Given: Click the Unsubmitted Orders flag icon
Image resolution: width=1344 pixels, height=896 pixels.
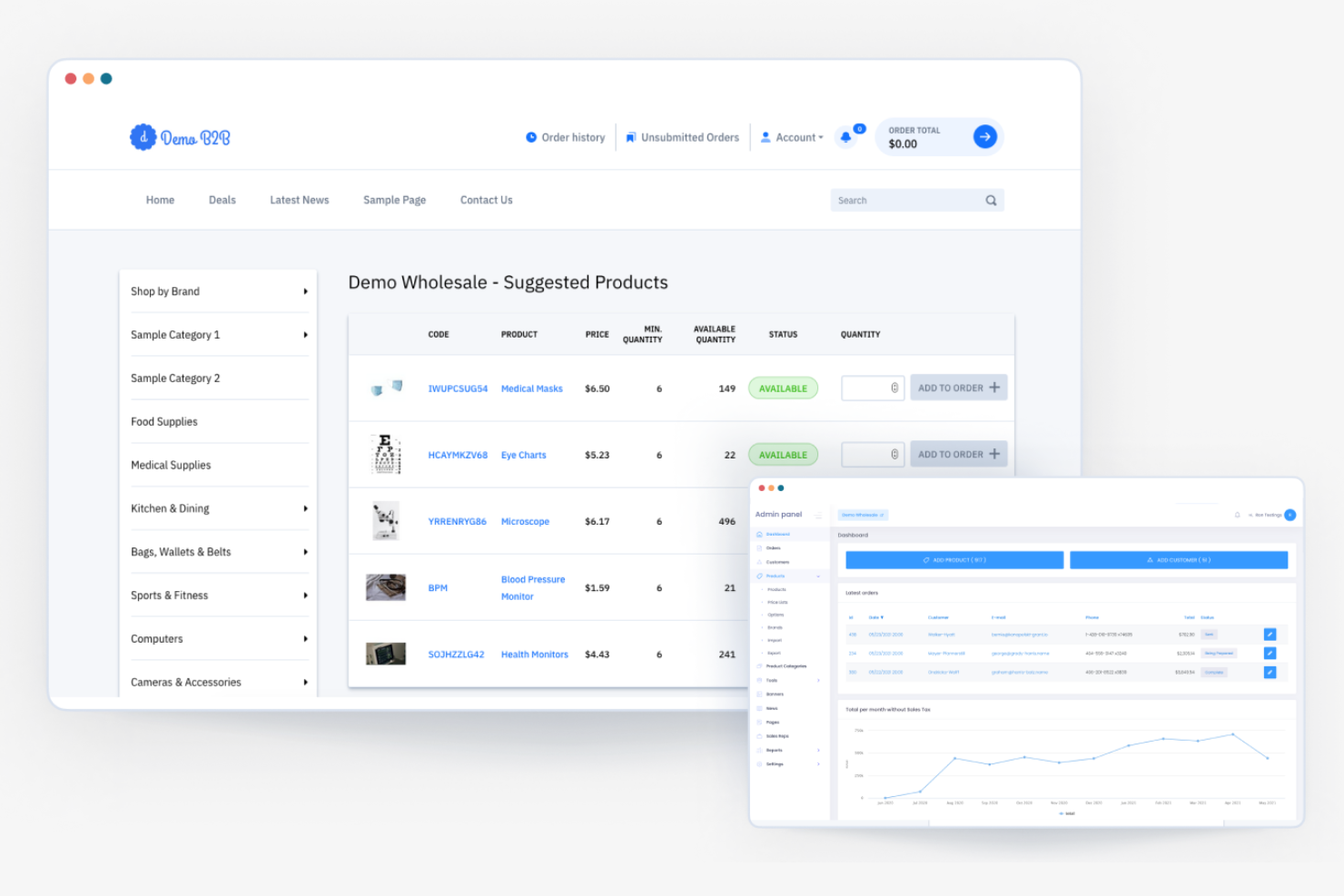Looking at the screenshot, I should click(631, 137).
